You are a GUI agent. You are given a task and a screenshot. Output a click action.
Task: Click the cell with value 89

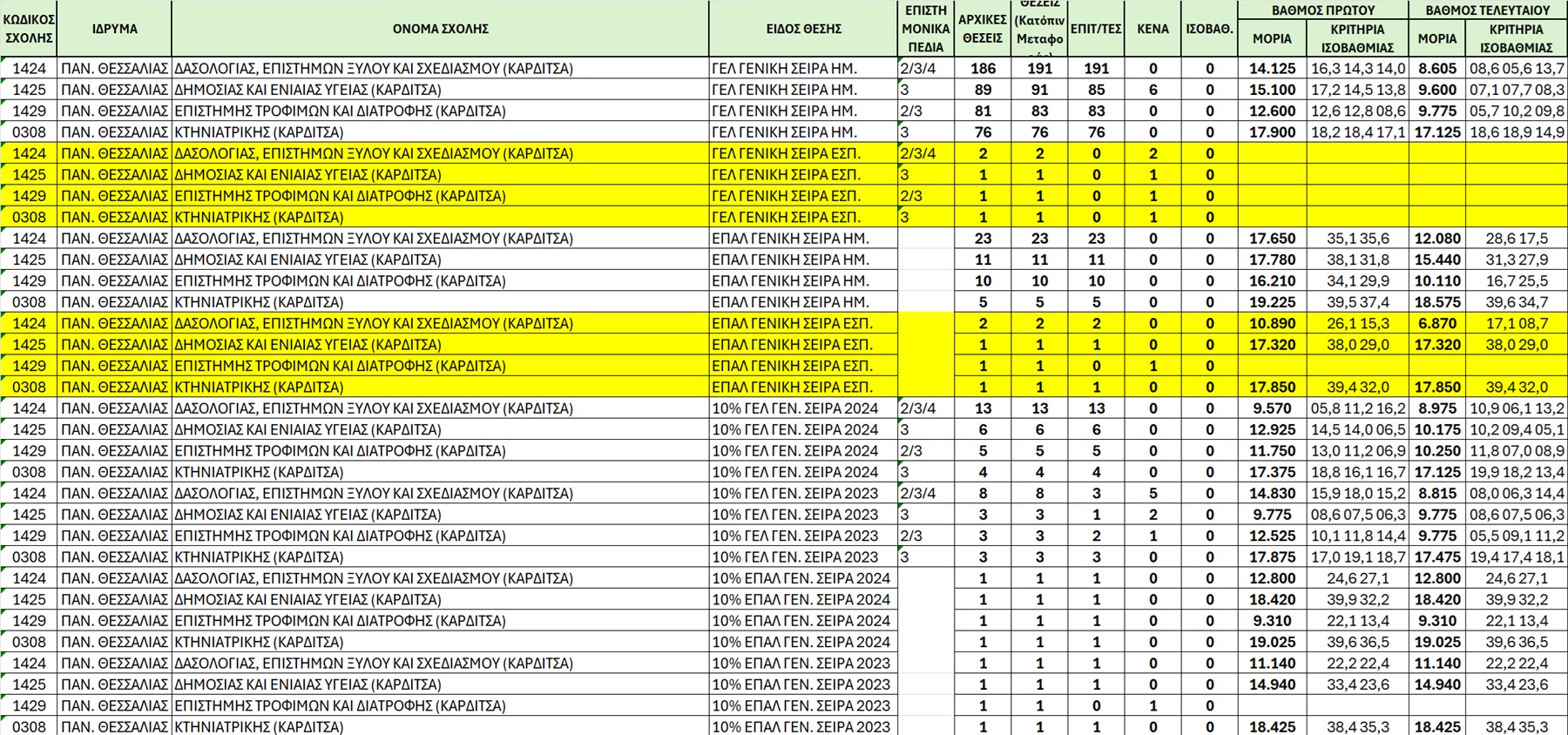tap(983, 90)
